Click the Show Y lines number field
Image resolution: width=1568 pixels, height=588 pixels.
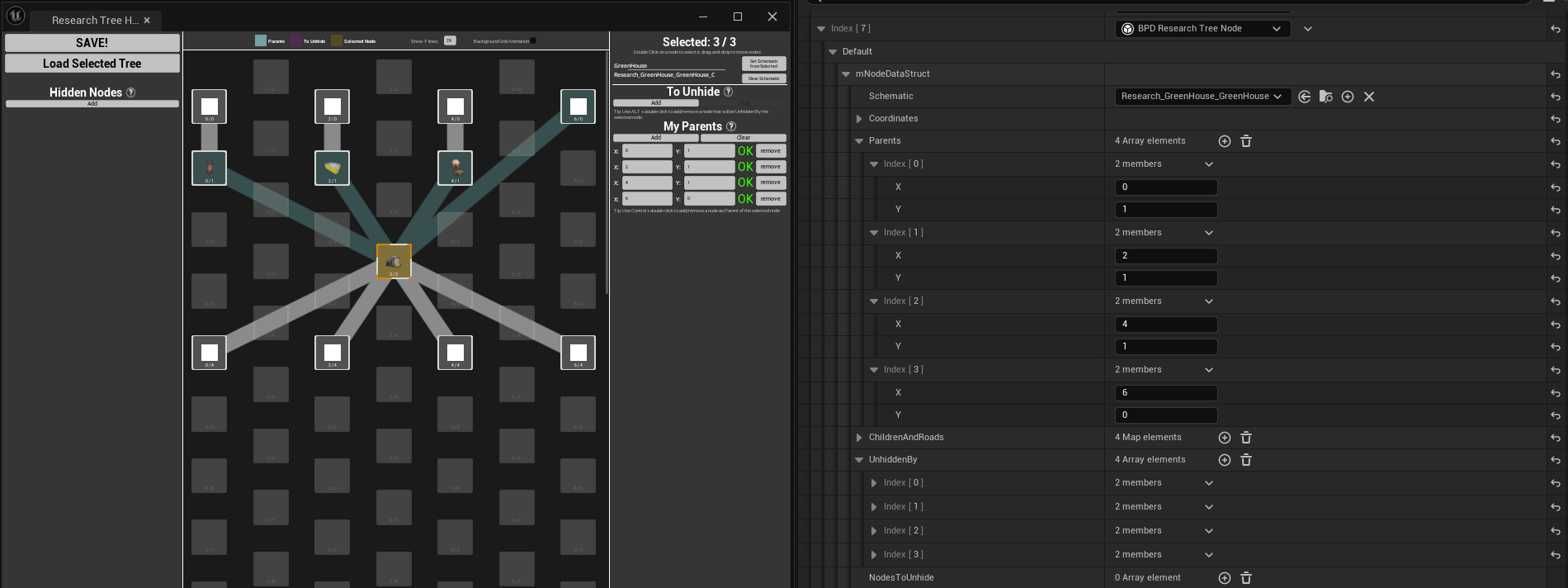pyautogui.click(x=450, y=40)
